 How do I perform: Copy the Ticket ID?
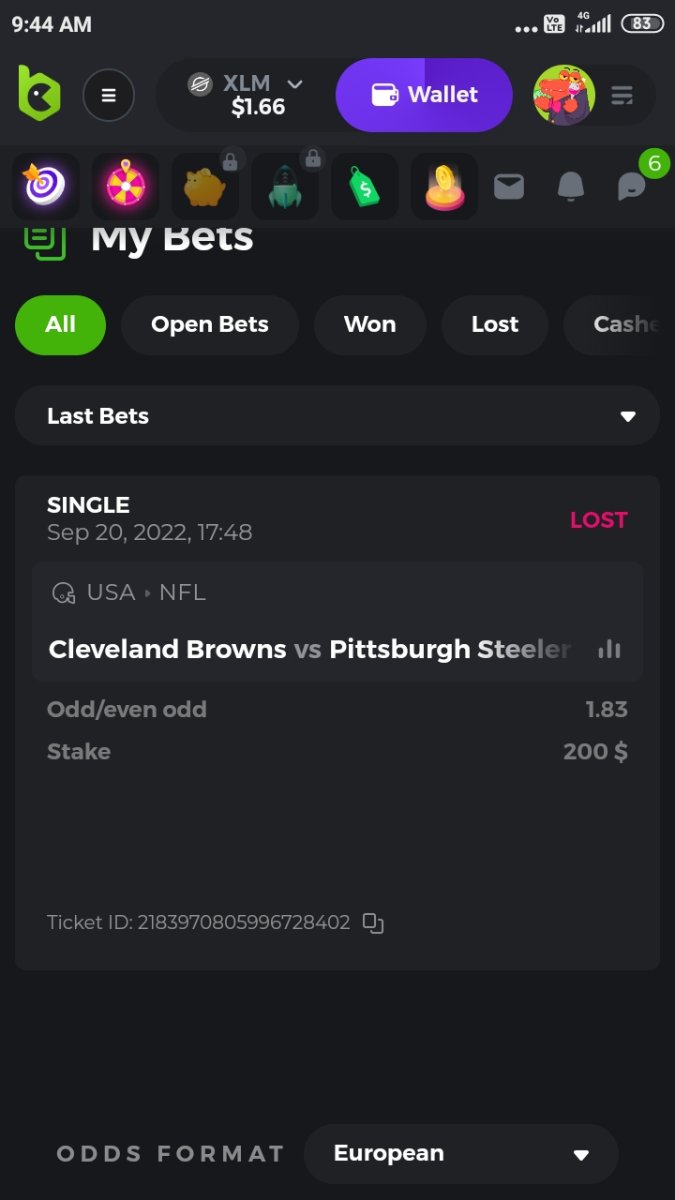tap(373, 923)
